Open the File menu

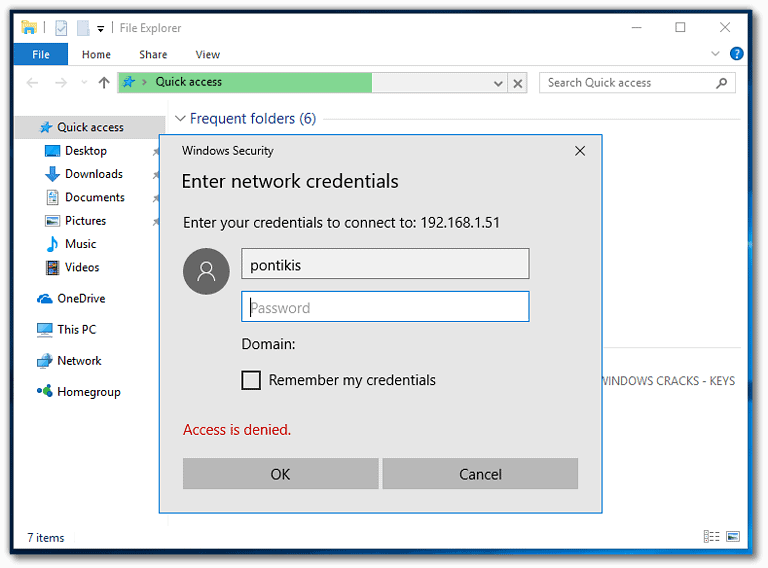click(x=41, y=54)
